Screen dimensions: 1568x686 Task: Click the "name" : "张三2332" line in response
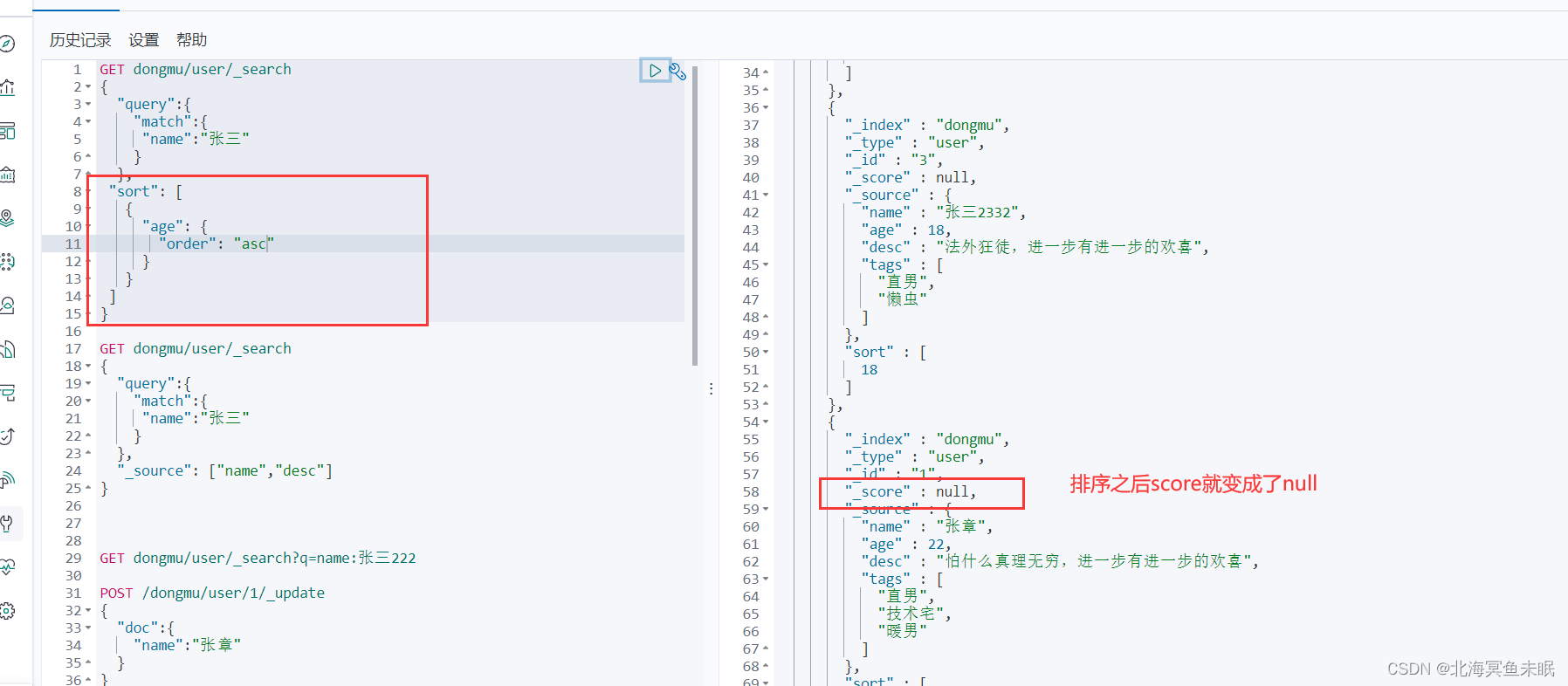[x=944, y=213]
